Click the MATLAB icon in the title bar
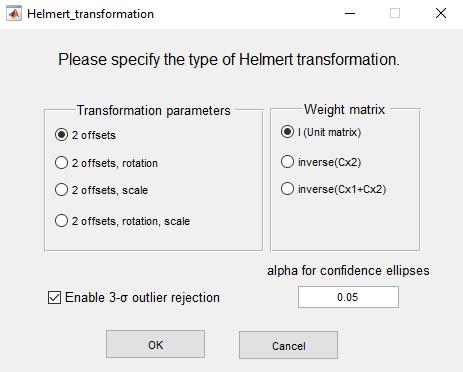Viewport: 463px width, 372px height. [14, 14]
